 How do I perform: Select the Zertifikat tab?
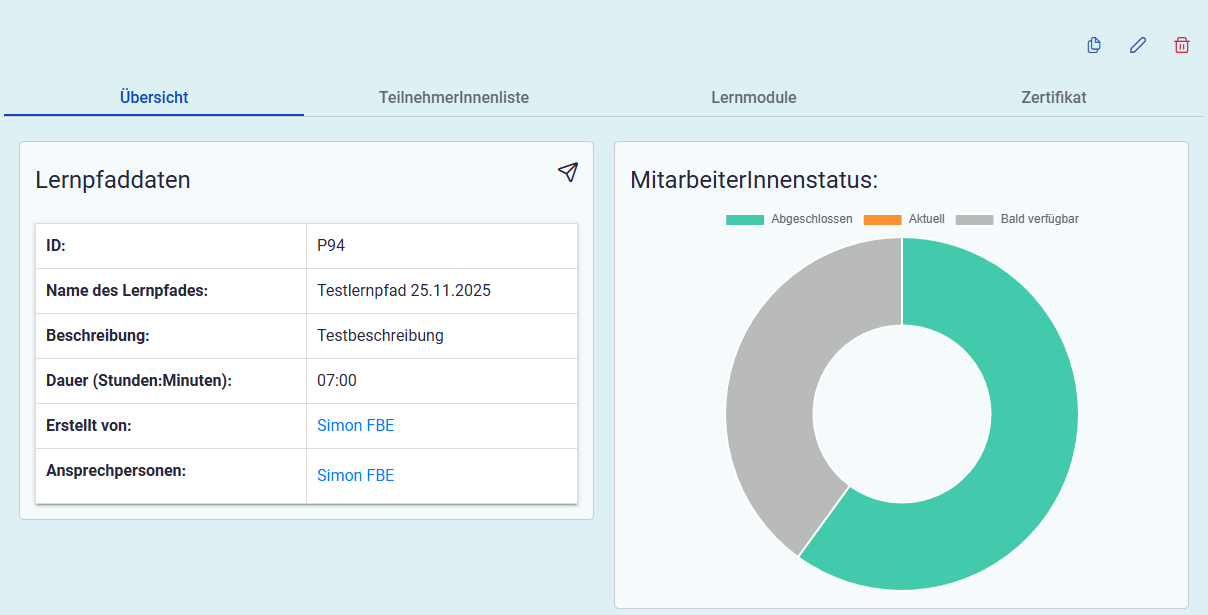coord(1054,97)
